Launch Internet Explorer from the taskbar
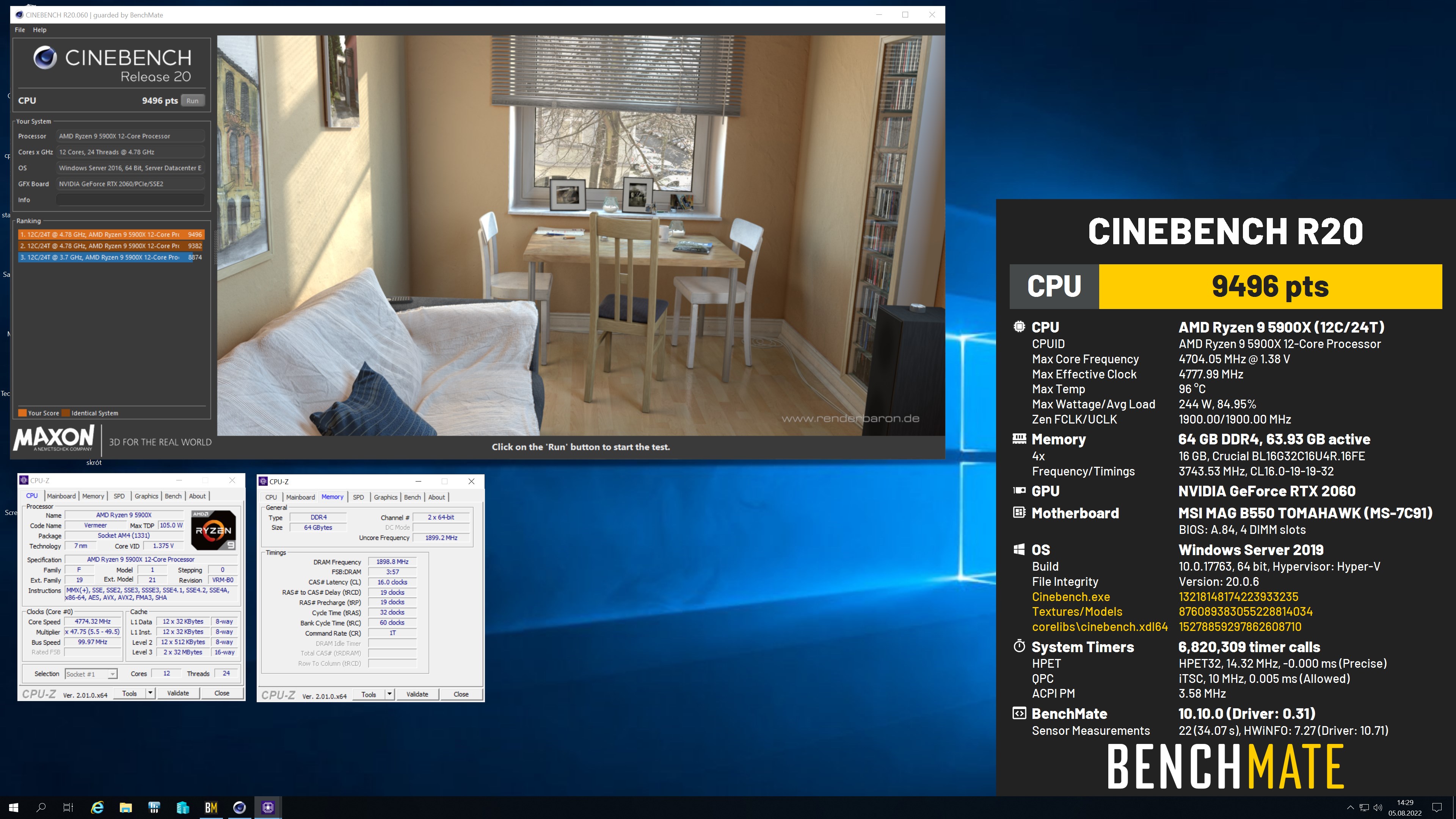 [97, 807]
